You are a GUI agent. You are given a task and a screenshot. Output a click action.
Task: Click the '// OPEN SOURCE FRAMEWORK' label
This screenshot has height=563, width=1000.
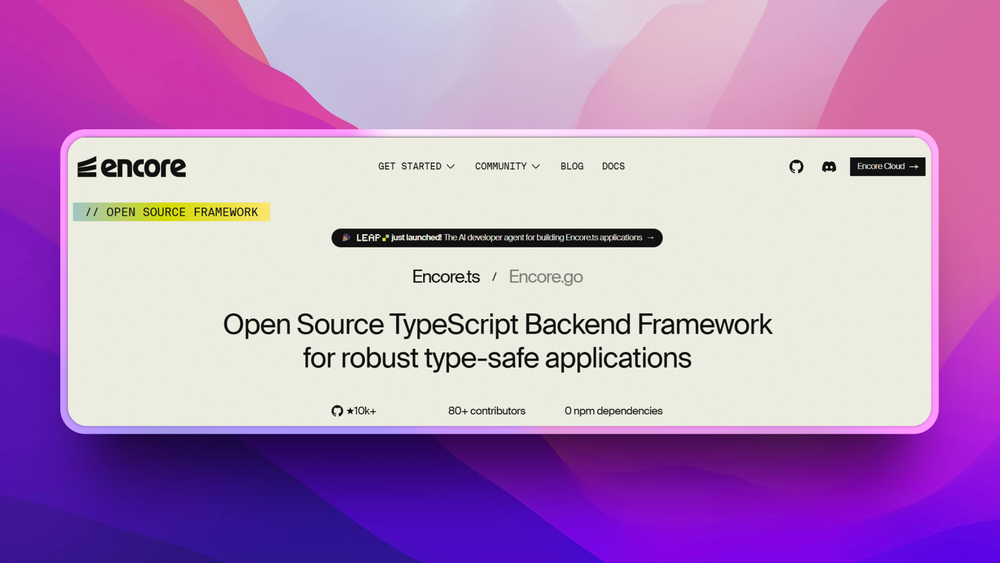pyautogui.click(x=172, y=212)
